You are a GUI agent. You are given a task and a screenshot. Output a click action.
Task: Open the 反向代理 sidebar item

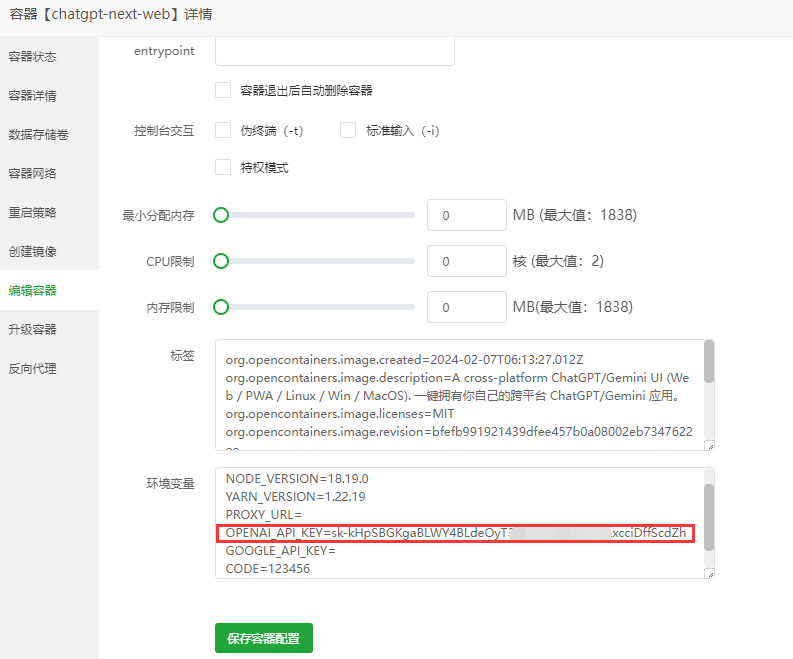(33, 368)
